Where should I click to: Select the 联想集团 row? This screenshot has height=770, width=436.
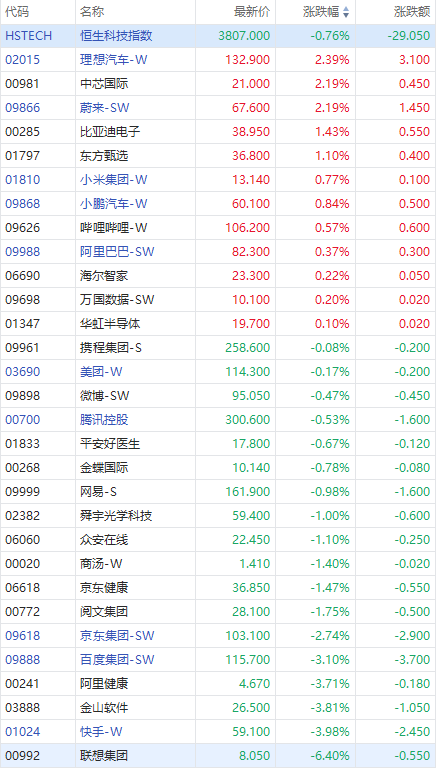coord(218,756)
